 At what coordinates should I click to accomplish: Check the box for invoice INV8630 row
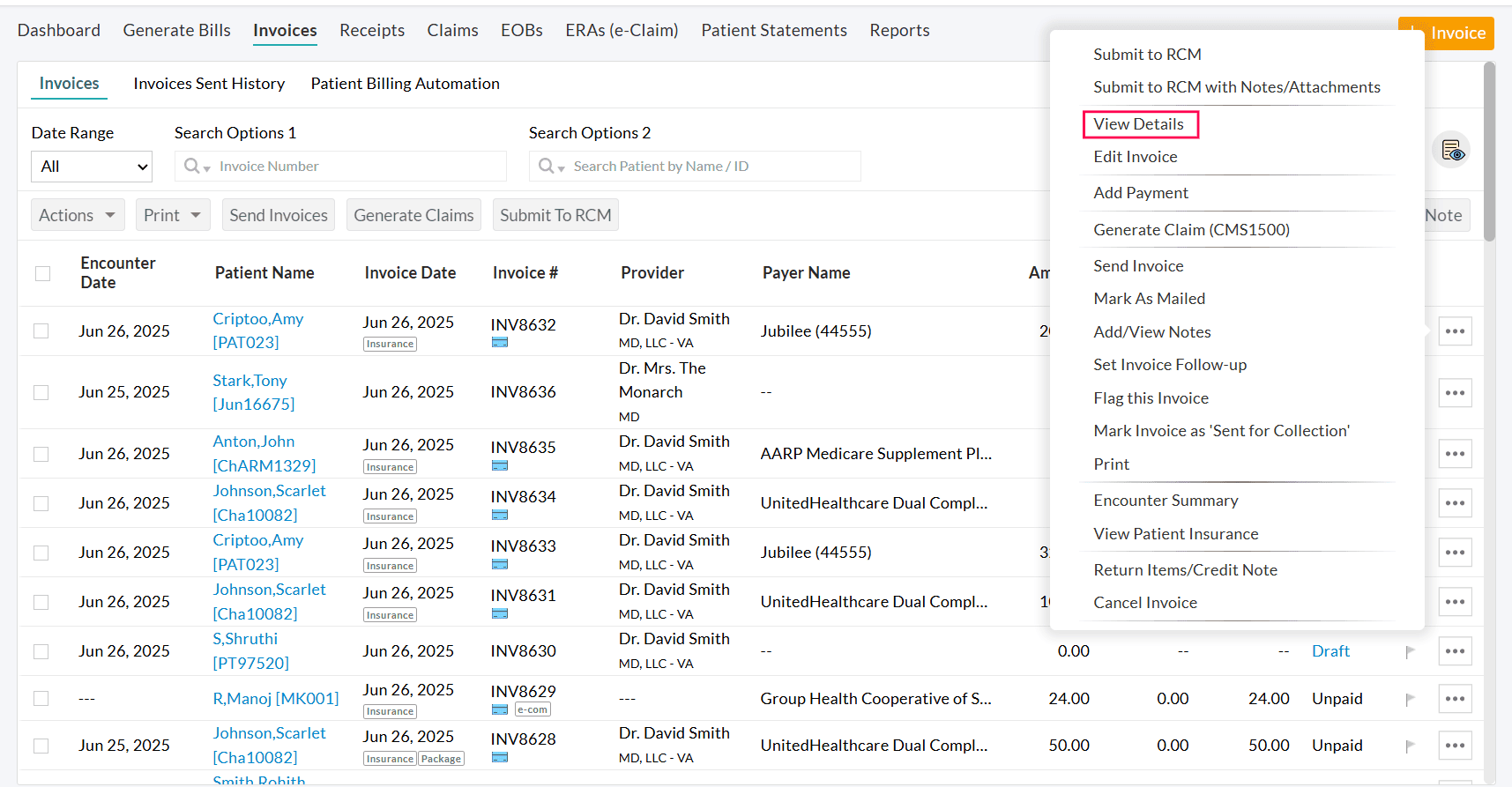[41, 651]
